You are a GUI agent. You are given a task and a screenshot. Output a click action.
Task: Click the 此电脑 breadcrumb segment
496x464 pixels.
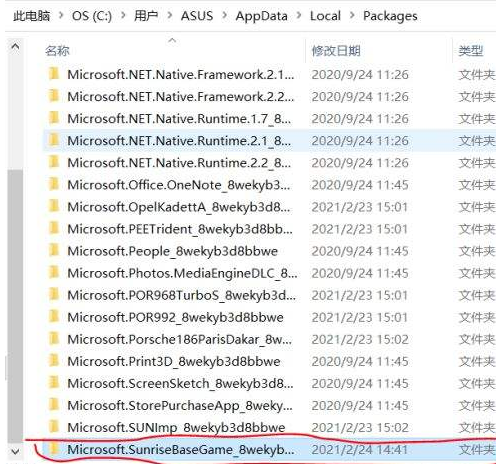(x=32, y=16)
